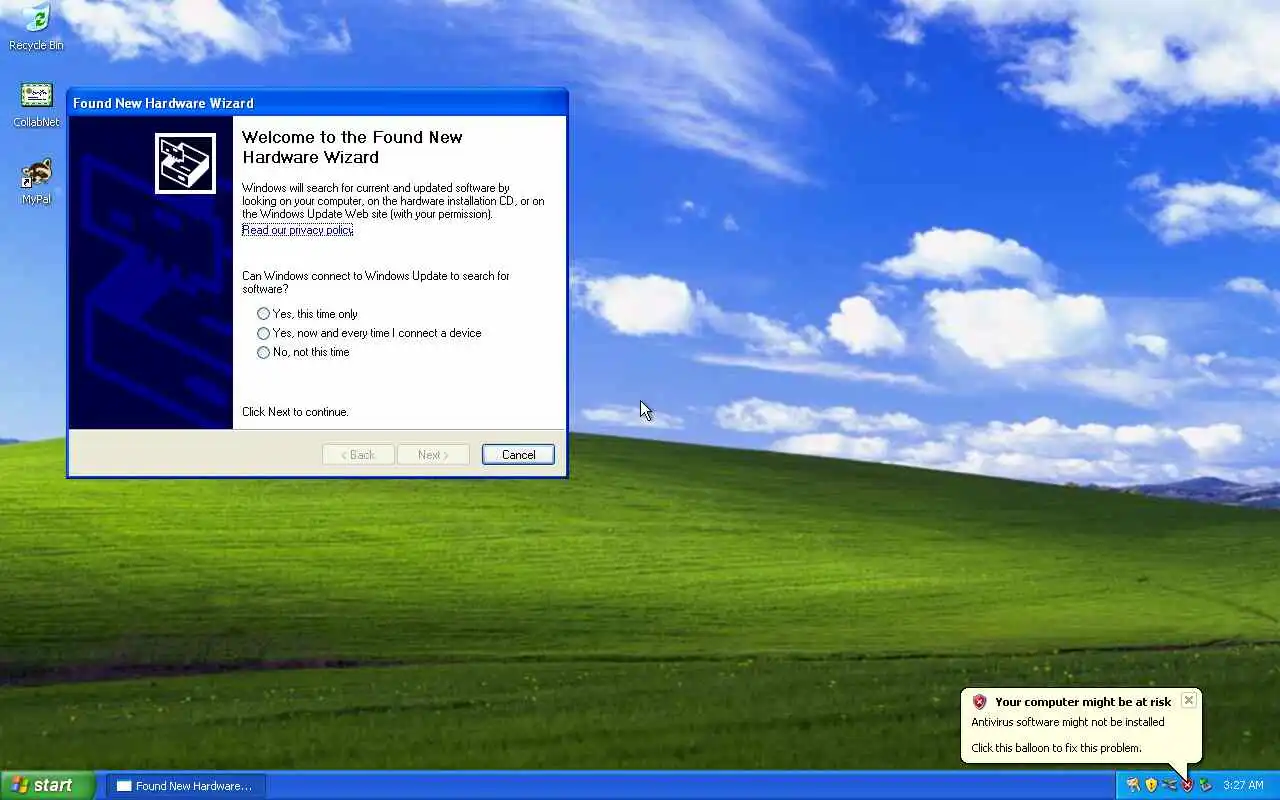The height and width of the screenshot is (800, 1280).
Task: Click the "Your computer might be at risk" heading
Action: tap(1083, 702)
